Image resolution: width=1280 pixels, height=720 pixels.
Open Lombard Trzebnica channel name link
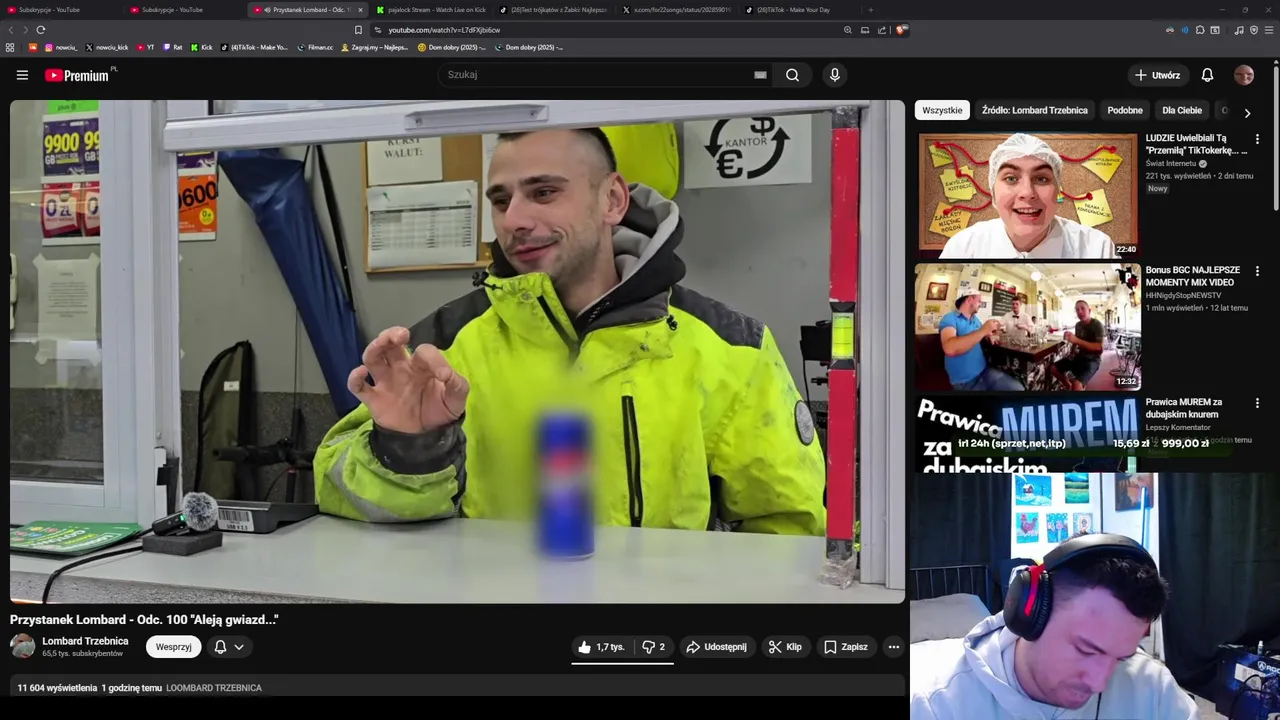click(x=85, y=641)
